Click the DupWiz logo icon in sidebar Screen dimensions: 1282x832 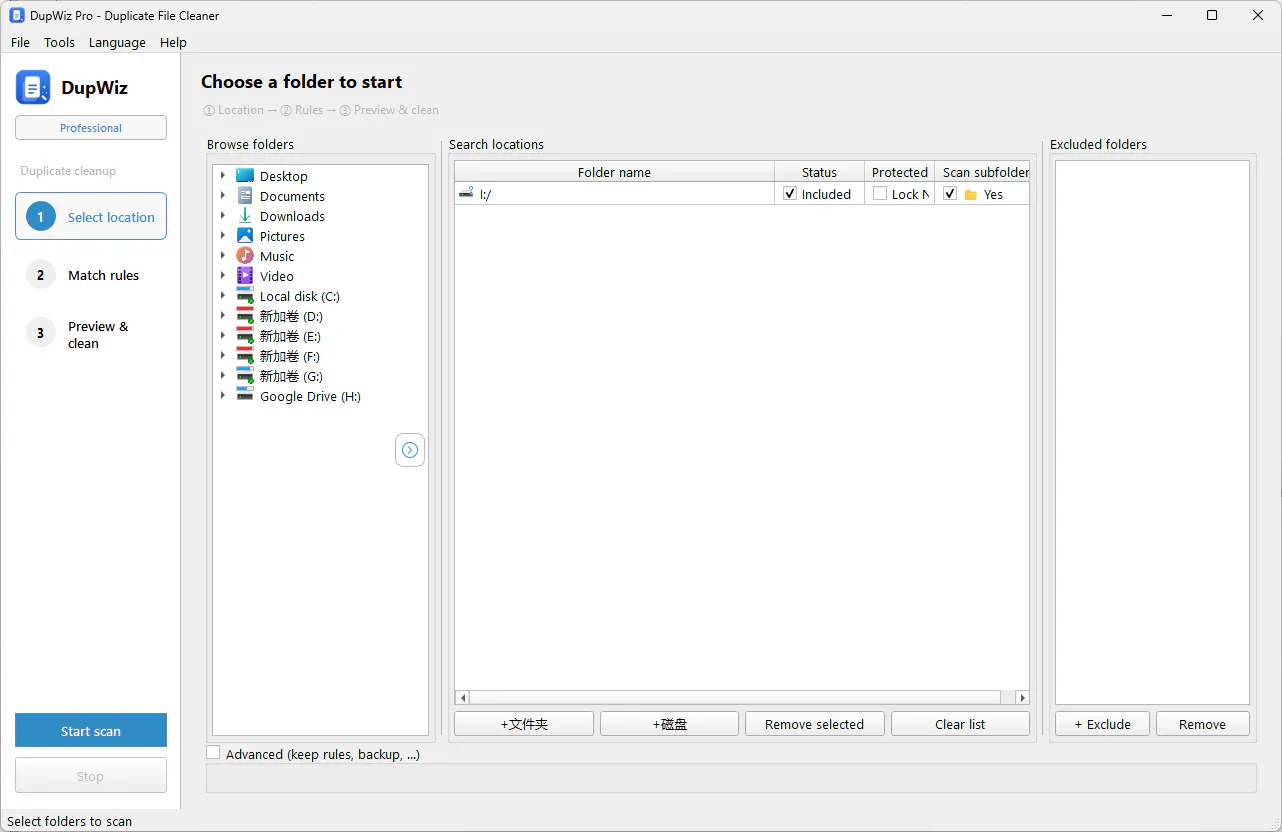[x=33, y=87]
